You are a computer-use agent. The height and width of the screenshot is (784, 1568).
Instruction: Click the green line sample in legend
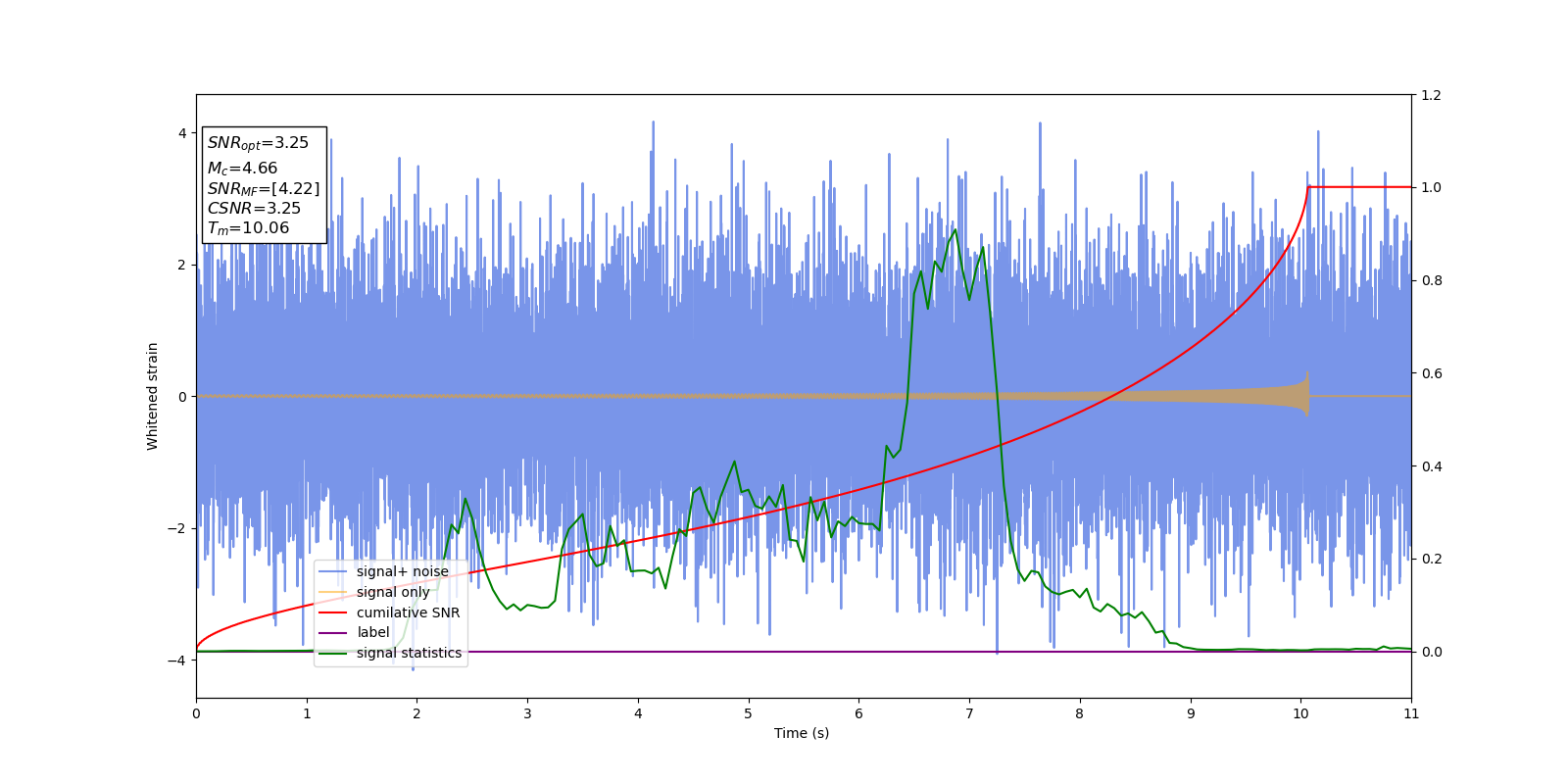point(333,653)
